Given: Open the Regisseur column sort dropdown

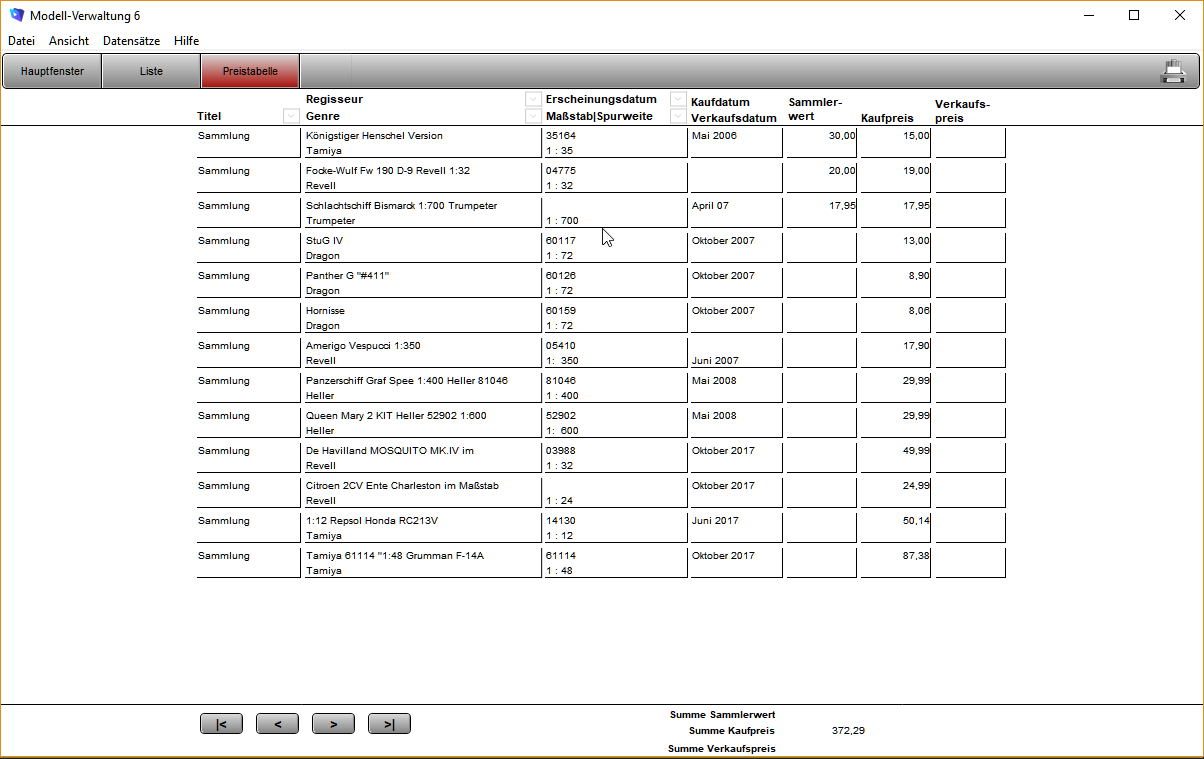Looking at the screenshot, I should [534, 99].
